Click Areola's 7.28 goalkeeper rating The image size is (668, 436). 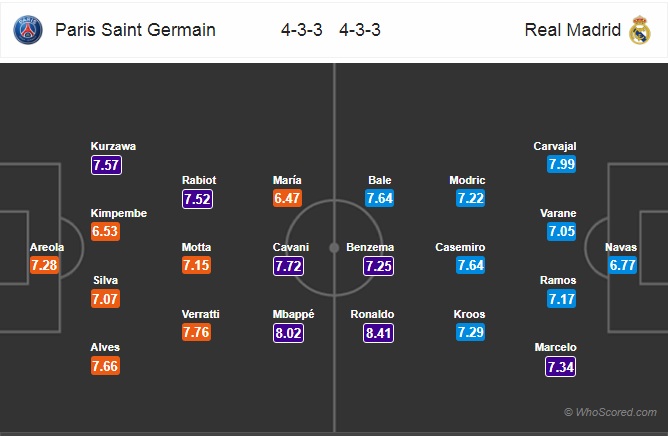pos(44,265)
